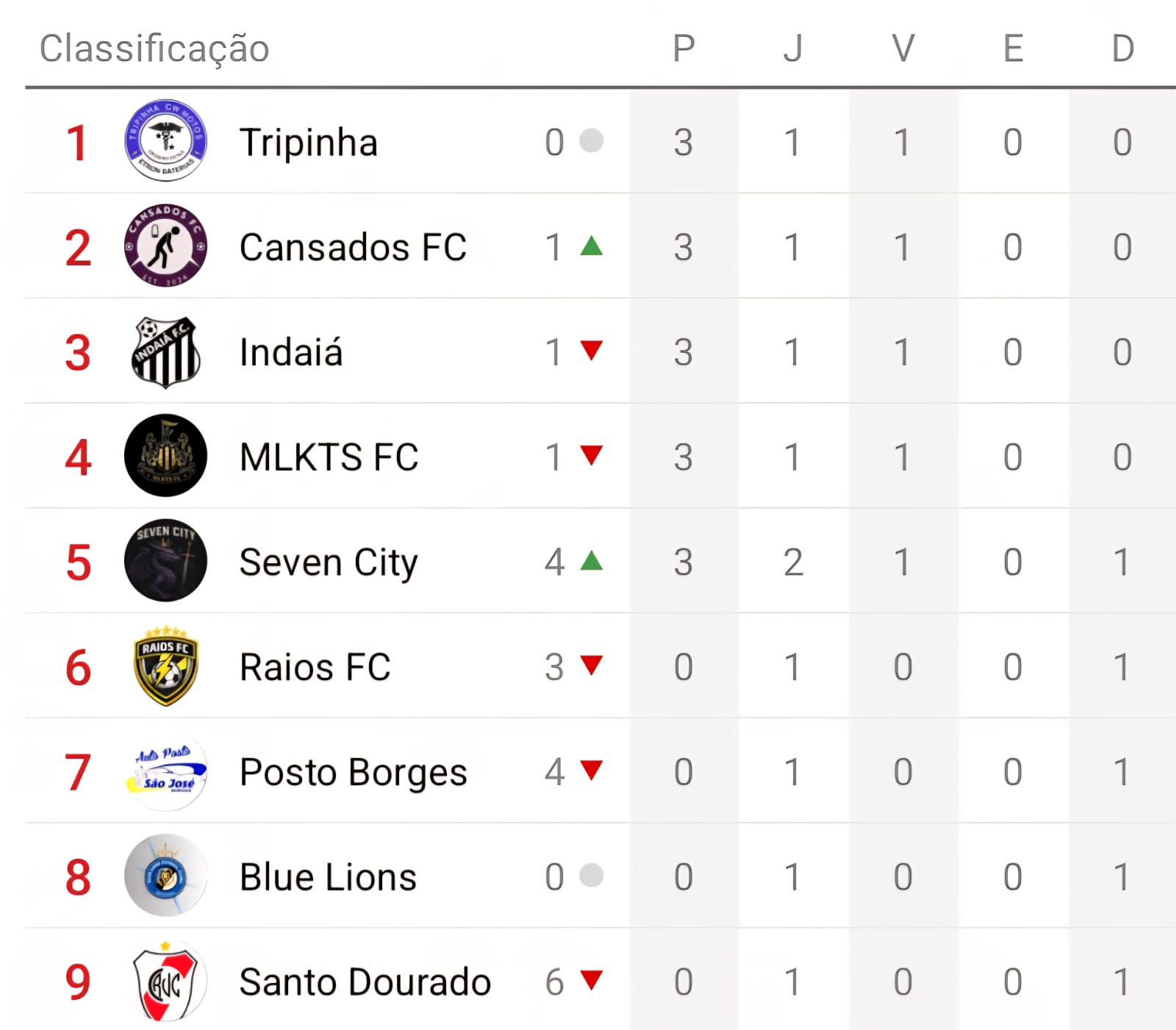Sort by the P points column header
This screenshot has width=1176, height=1030.
684,49
